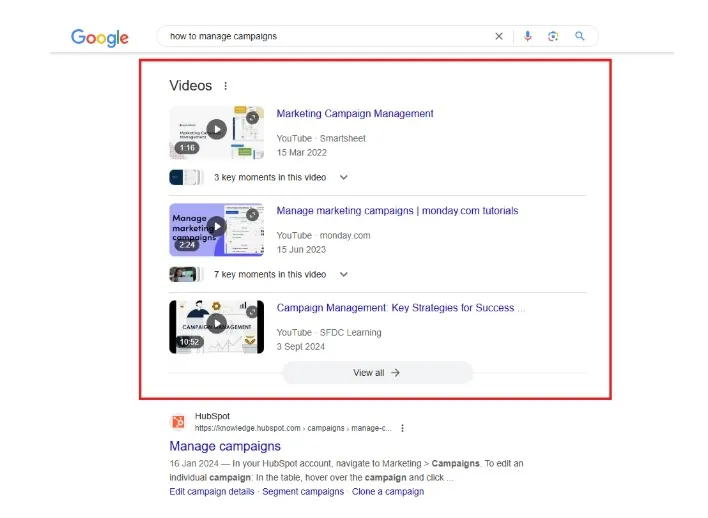Click the Google logo
The width and height of the screenshot is (708, 518).
(100, 37)
